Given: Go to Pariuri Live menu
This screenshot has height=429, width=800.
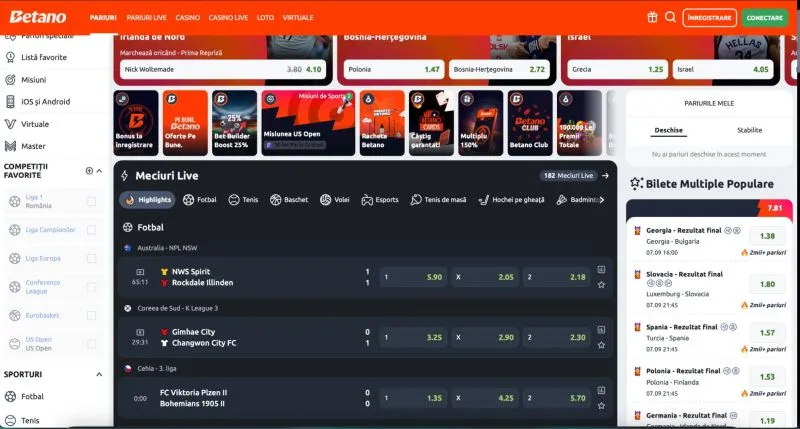Looking at the screenshot, I should pyautogui.click(x=146, y=17).
